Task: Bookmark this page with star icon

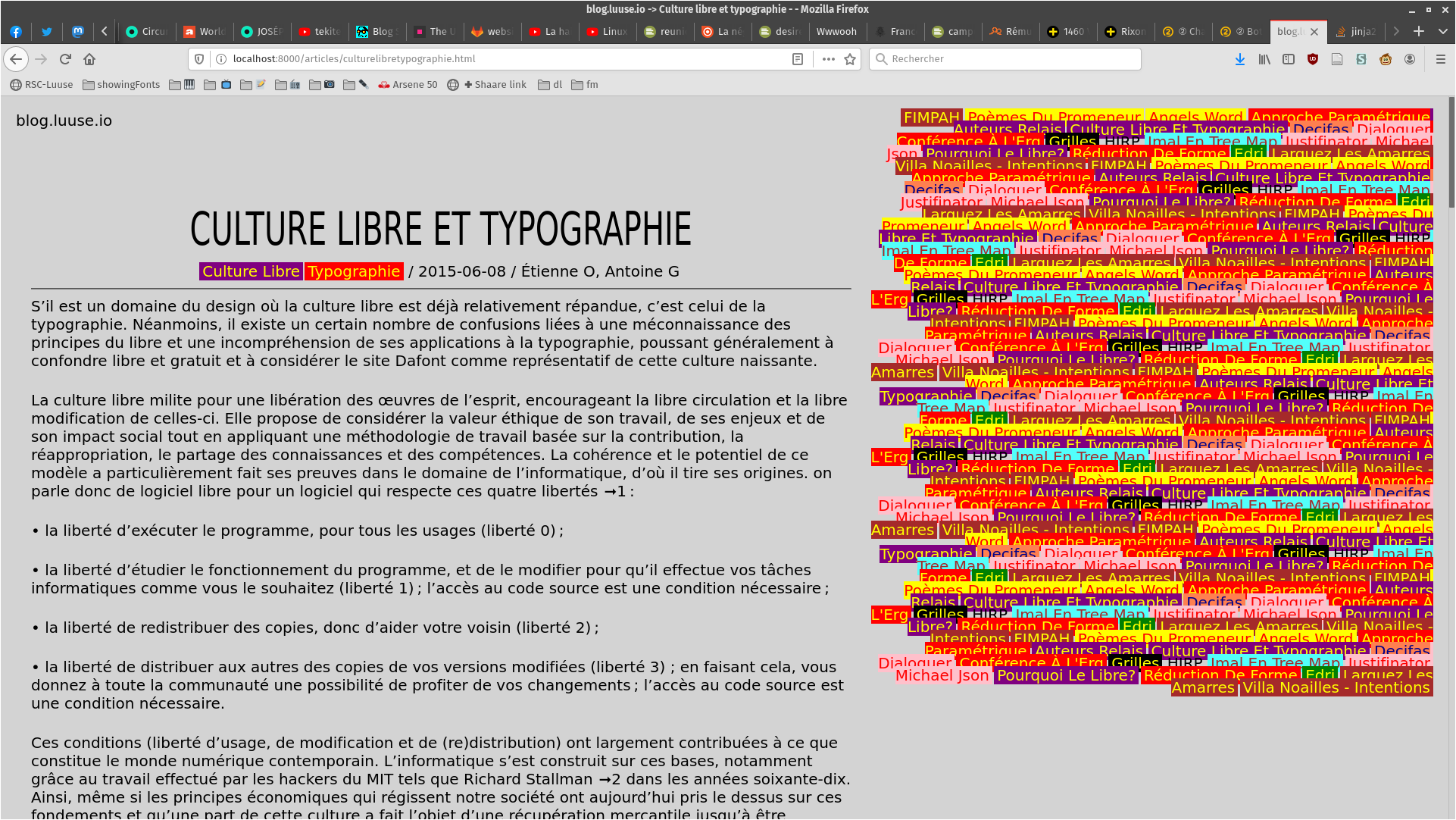Action: [850, 59]
